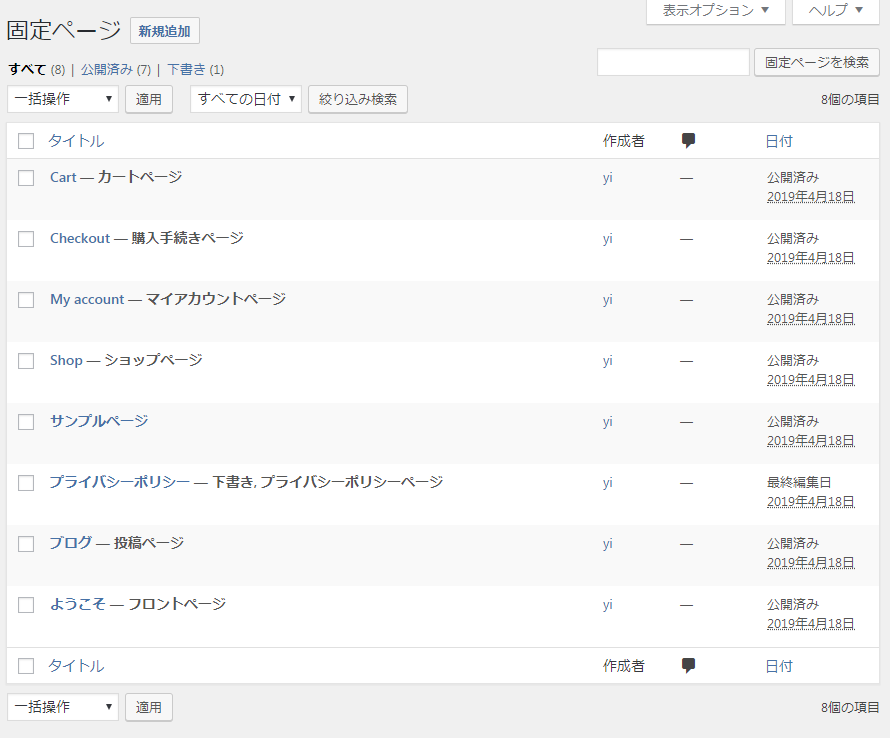Click the 絞り込み検索 filter button
This screenshot has height=738, width=890.
click(x=358, y=99)
